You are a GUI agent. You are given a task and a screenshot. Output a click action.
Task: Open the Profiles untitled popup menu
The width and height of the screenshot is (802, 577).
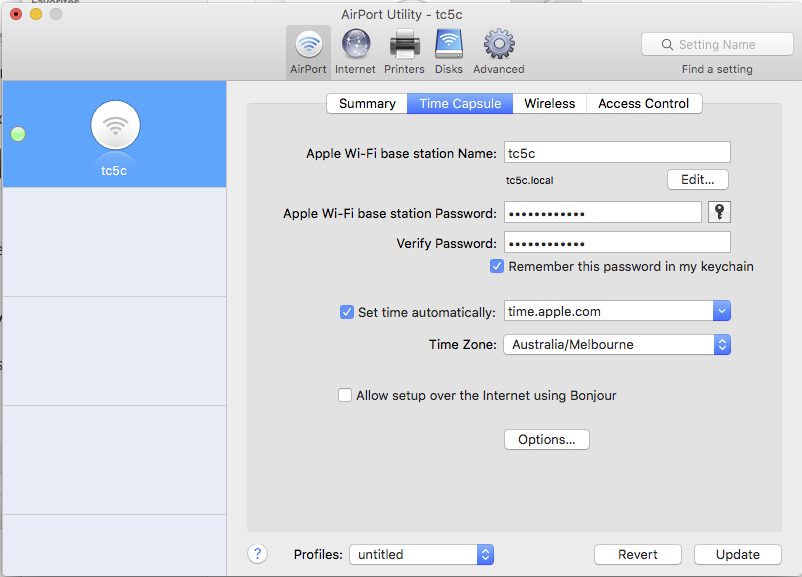click(x=421, y=554)
